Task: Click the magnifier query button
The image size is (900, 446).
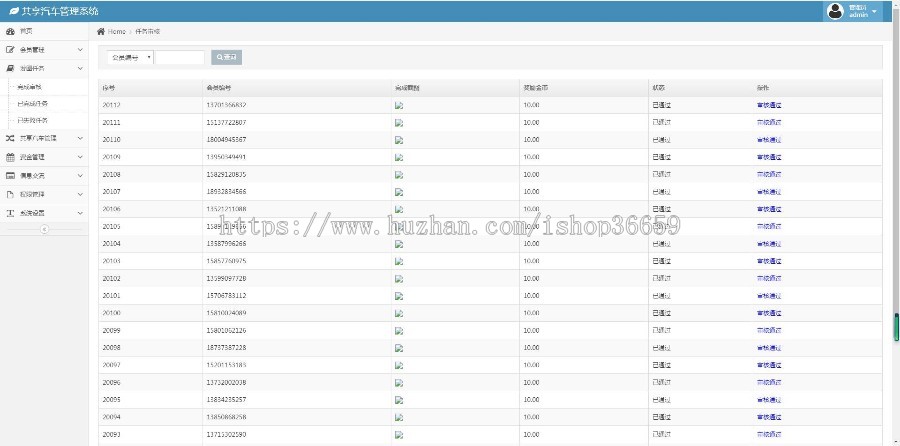Action: [x=227, y=57]
